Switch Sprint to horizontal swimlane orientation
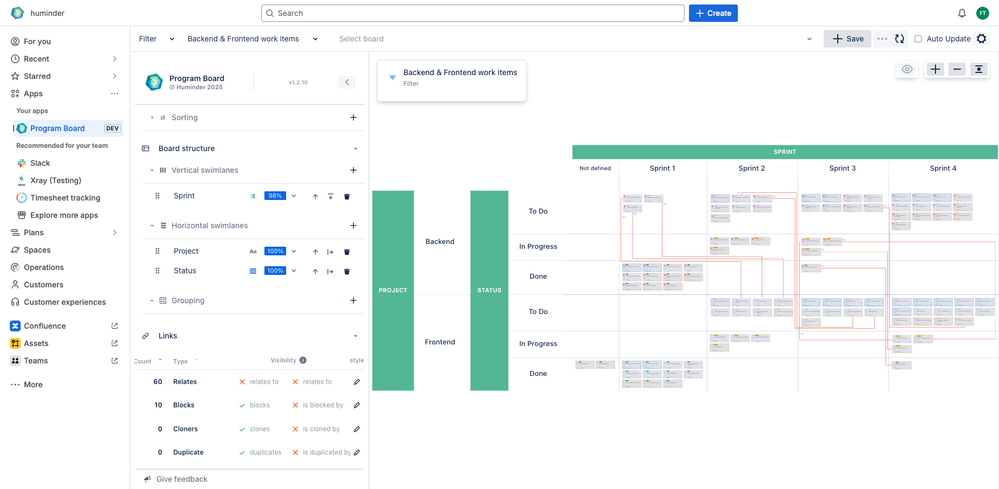The width and height of the screenshot is (999, 489). click(x=331, y=196)
